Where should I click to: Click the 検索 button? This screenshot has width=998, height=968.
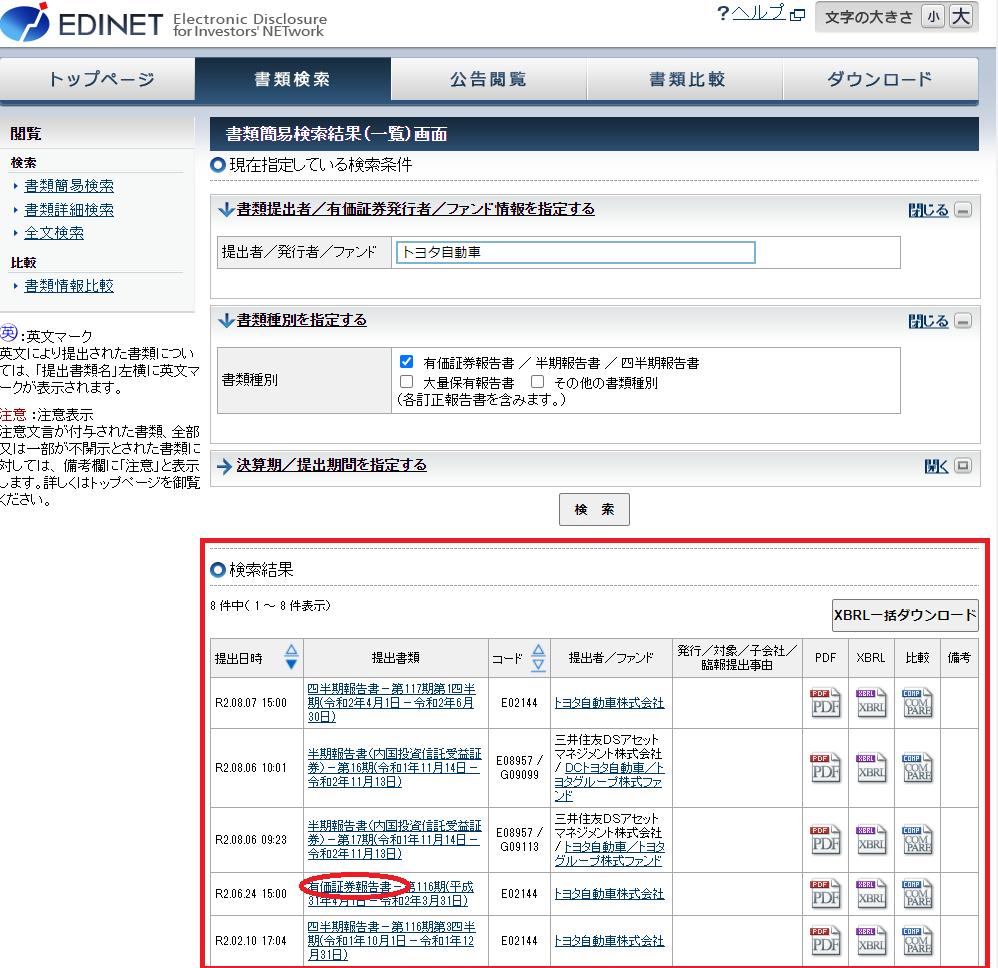pos(594,510)
